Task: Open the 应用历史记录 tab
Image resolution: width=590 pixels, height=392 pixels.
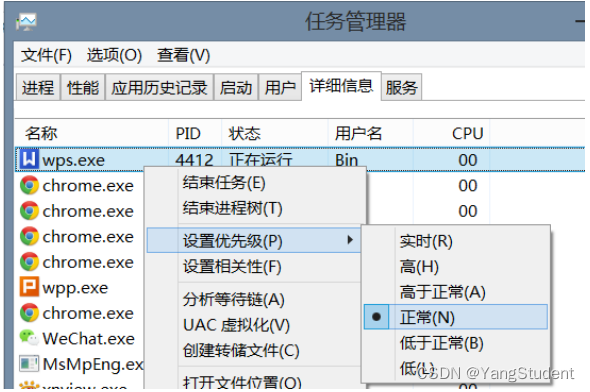Action: (159, 87)
